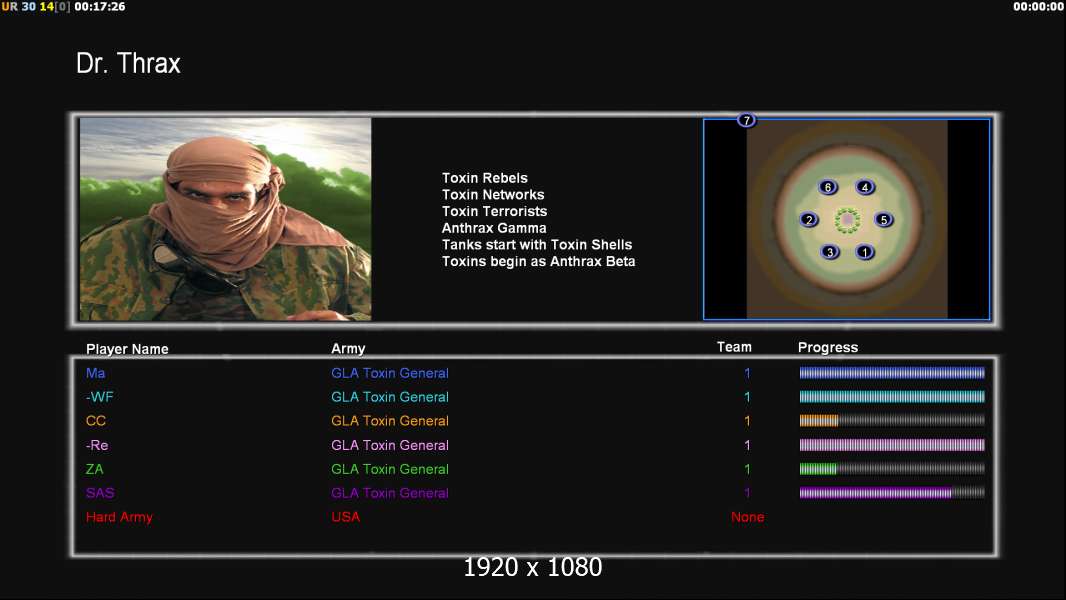1066x600 pixels.
Task: Click the Army column header
Action: point(348,349)
